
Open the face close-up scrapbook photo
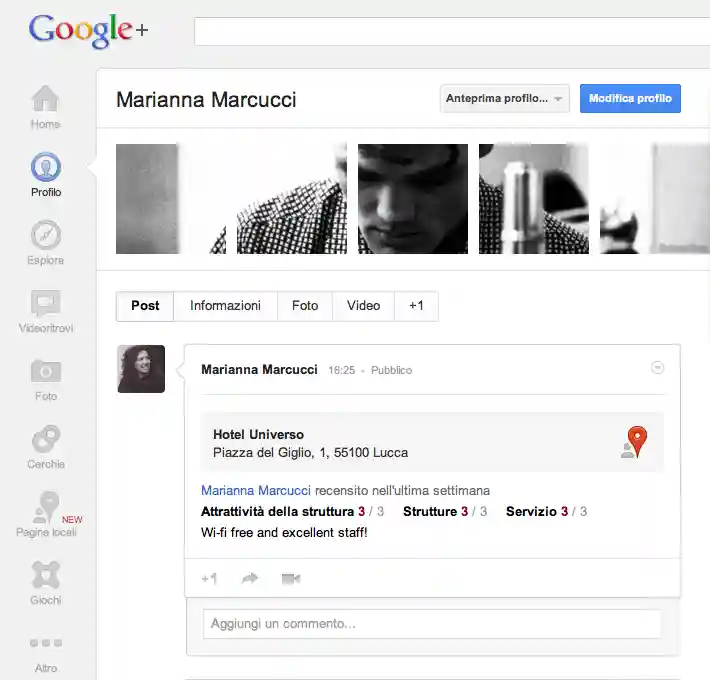click(x=413, y=199)
